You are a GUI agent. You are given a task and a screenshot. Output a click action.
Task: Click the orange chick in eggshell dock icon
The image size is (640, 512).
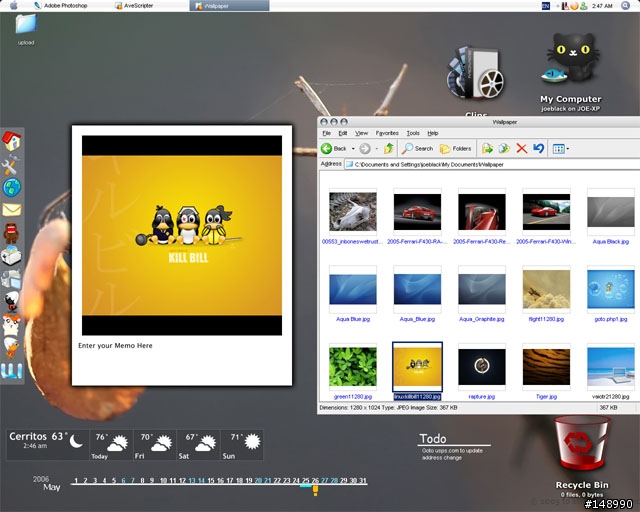[12, 348]
